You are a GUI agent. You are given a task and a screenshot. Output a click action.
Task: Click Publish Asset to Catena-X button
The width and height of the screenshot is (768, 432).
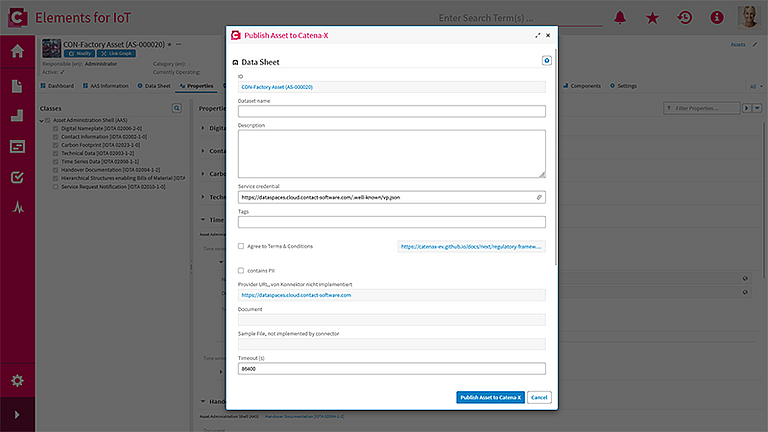click(490, 397)
